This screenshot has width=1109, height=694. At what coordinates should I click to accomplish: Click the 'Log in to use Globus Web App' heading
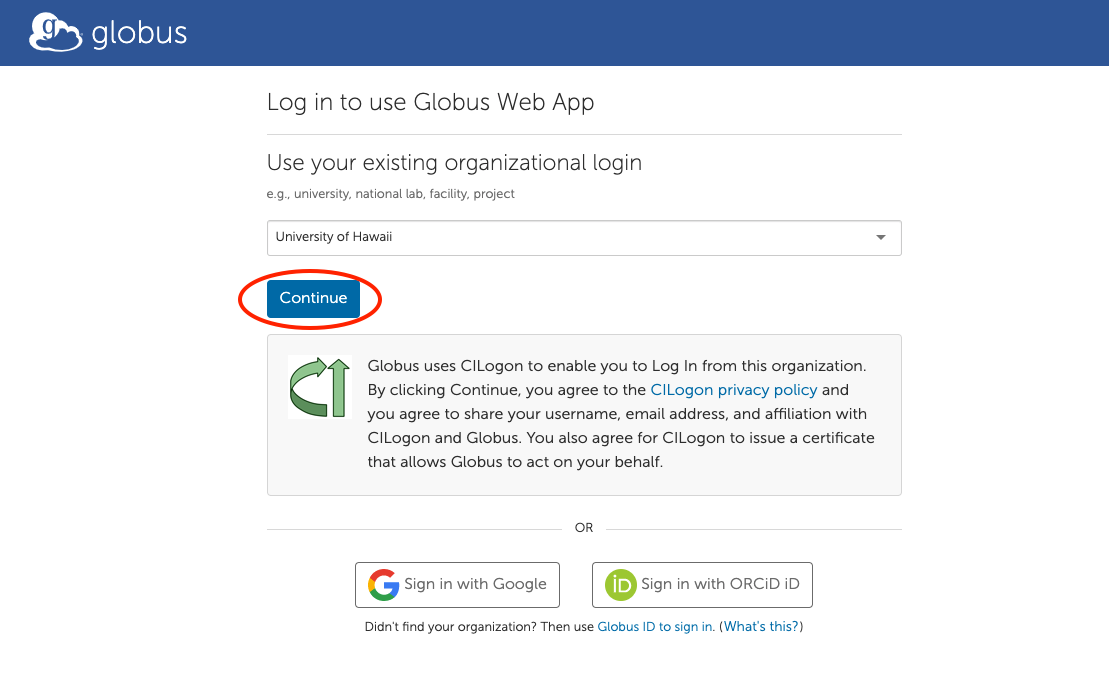tap(430, 103)
